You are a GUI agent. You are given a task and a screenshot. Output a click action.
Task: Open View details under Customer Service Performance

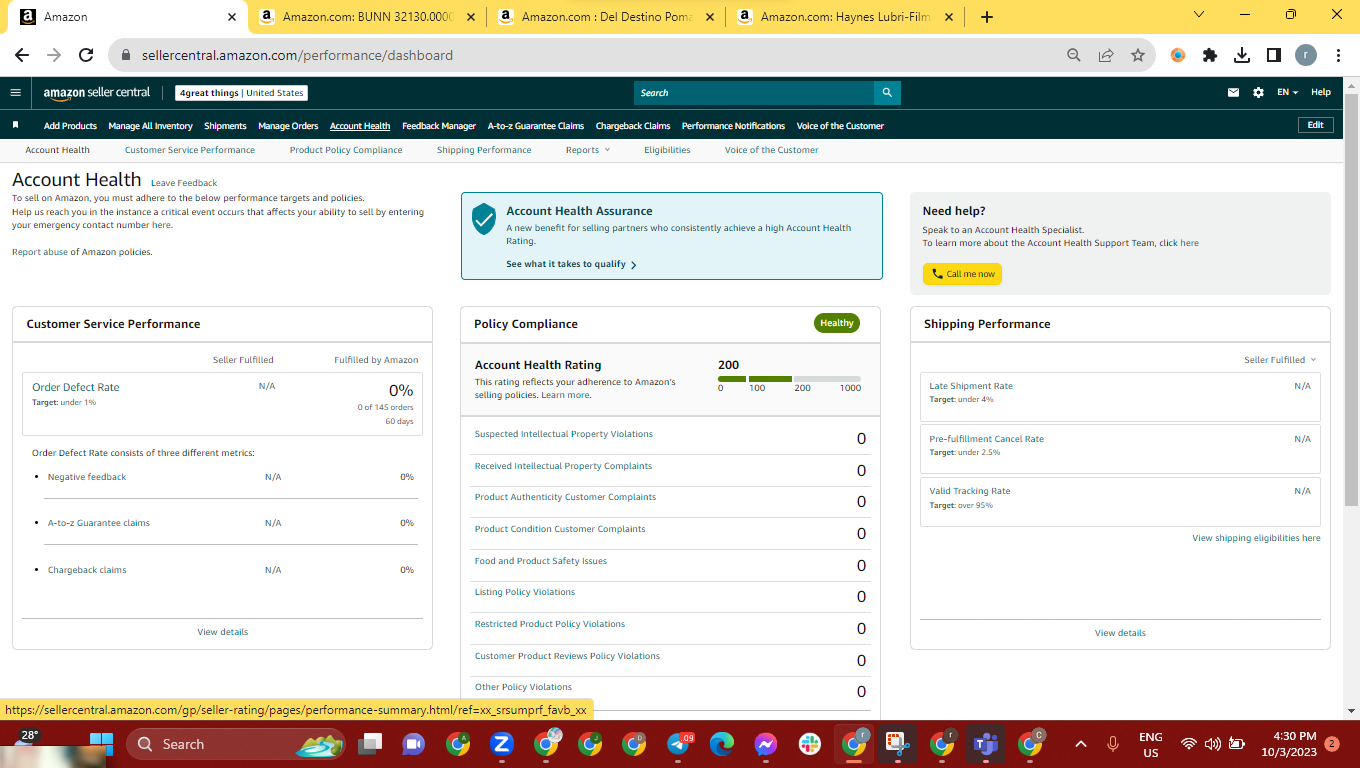coord(223,632)
